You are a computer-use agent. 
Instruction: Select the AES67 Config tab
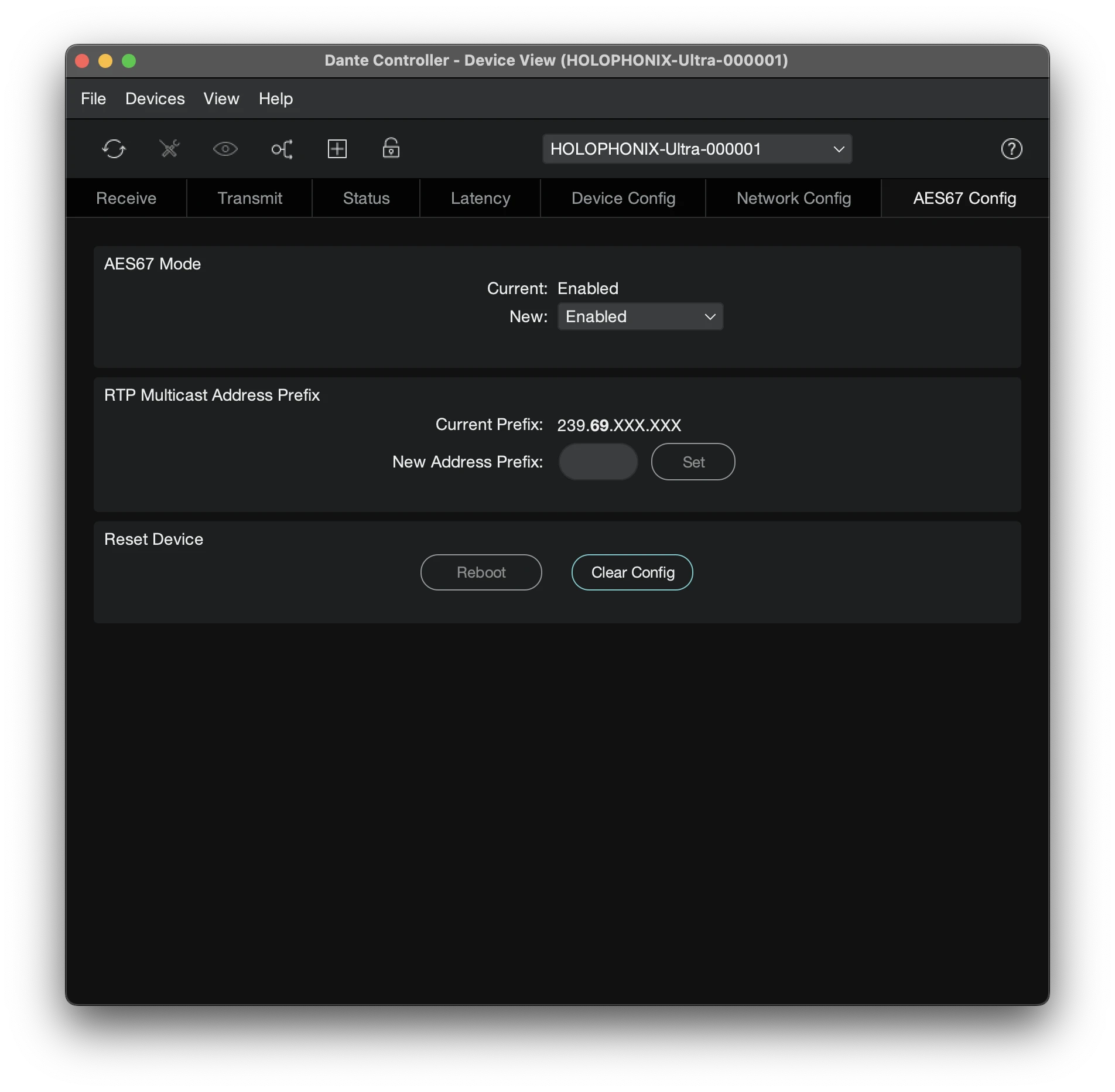point(965,198)
